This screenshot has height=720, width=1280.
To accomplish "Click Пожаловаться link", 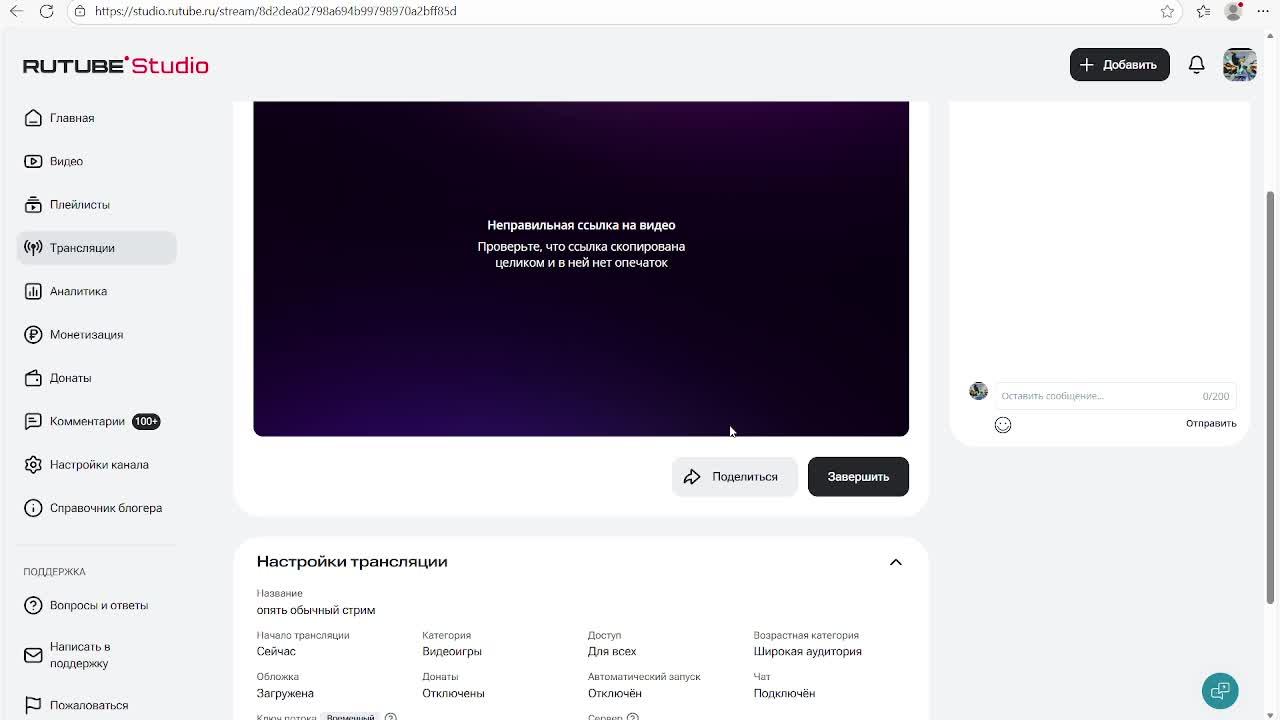I will point(89,705).
